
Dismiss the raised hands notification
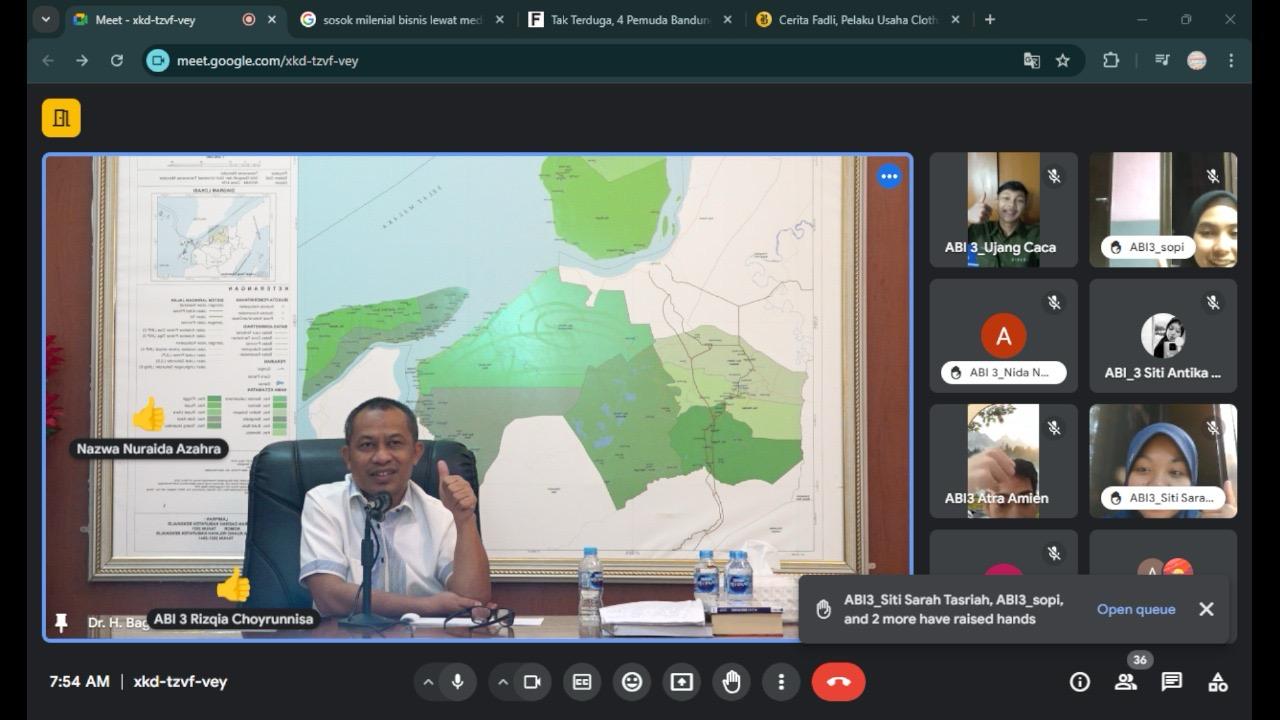click(x=1207, y=609)
